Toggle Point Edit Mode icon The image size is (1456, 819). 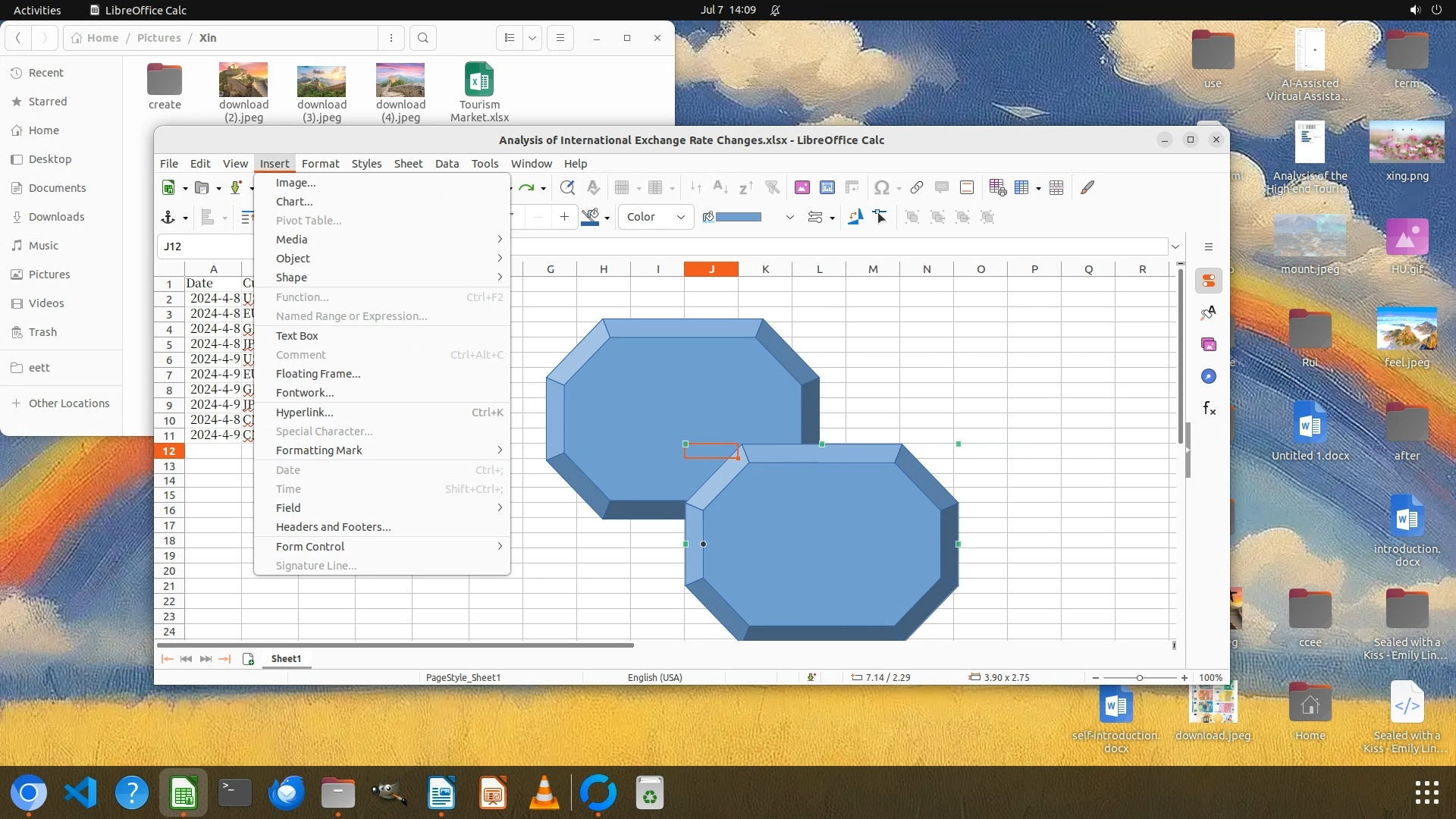pyautogui.click(x=880, y=217)
